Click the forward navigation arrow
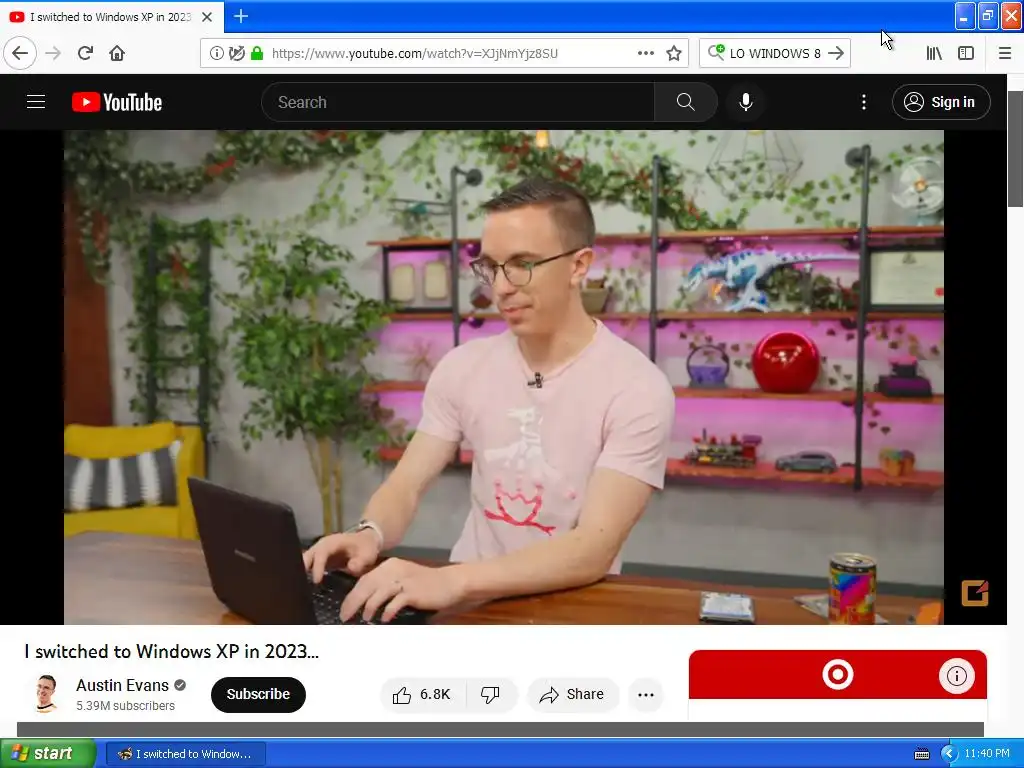 (53, 53)
